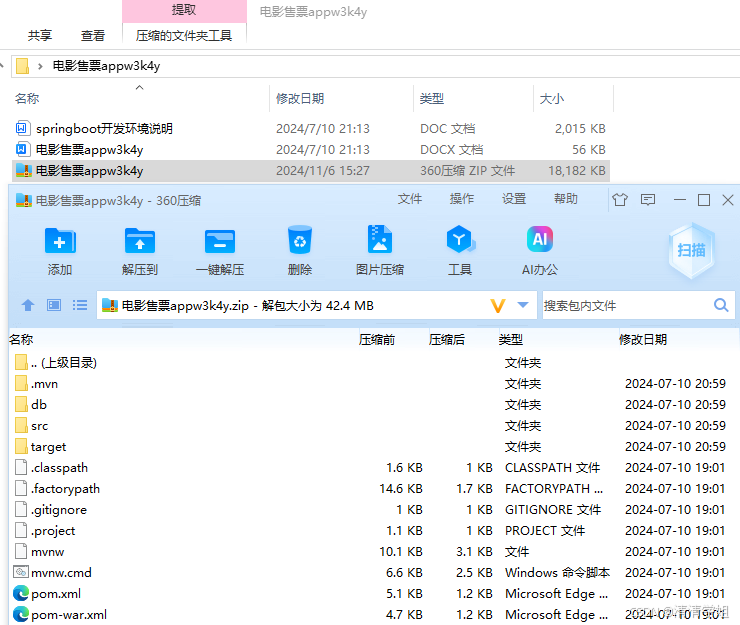Click the ZIP archive icon in Explorer list
The image size is (740, 625).
(24, 170)
